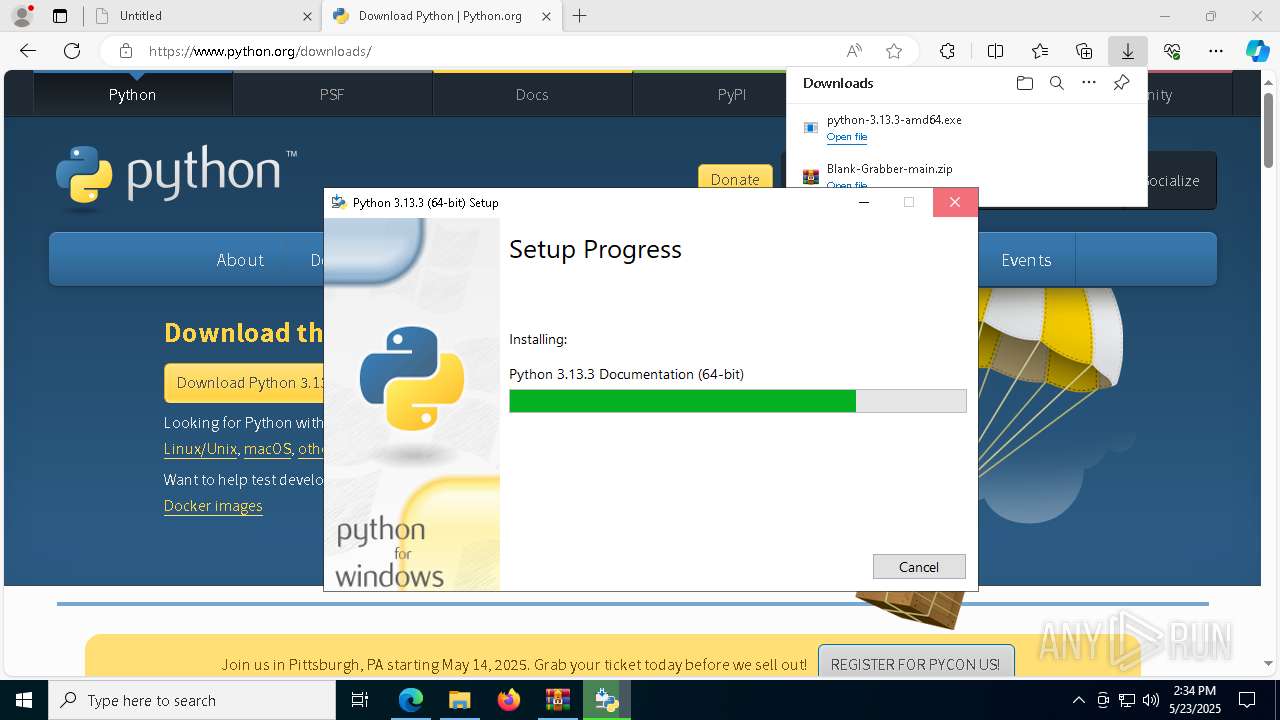Viewport: 1280px width, 720px height.
Task: Open Browser essentials heart icon
Action: tap(1172, 51)
